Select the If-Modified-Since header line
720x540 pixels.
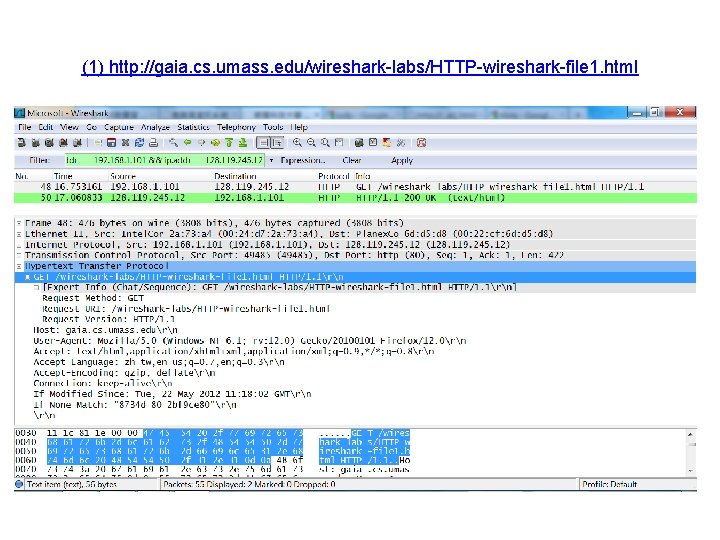[x=172, y=394]
